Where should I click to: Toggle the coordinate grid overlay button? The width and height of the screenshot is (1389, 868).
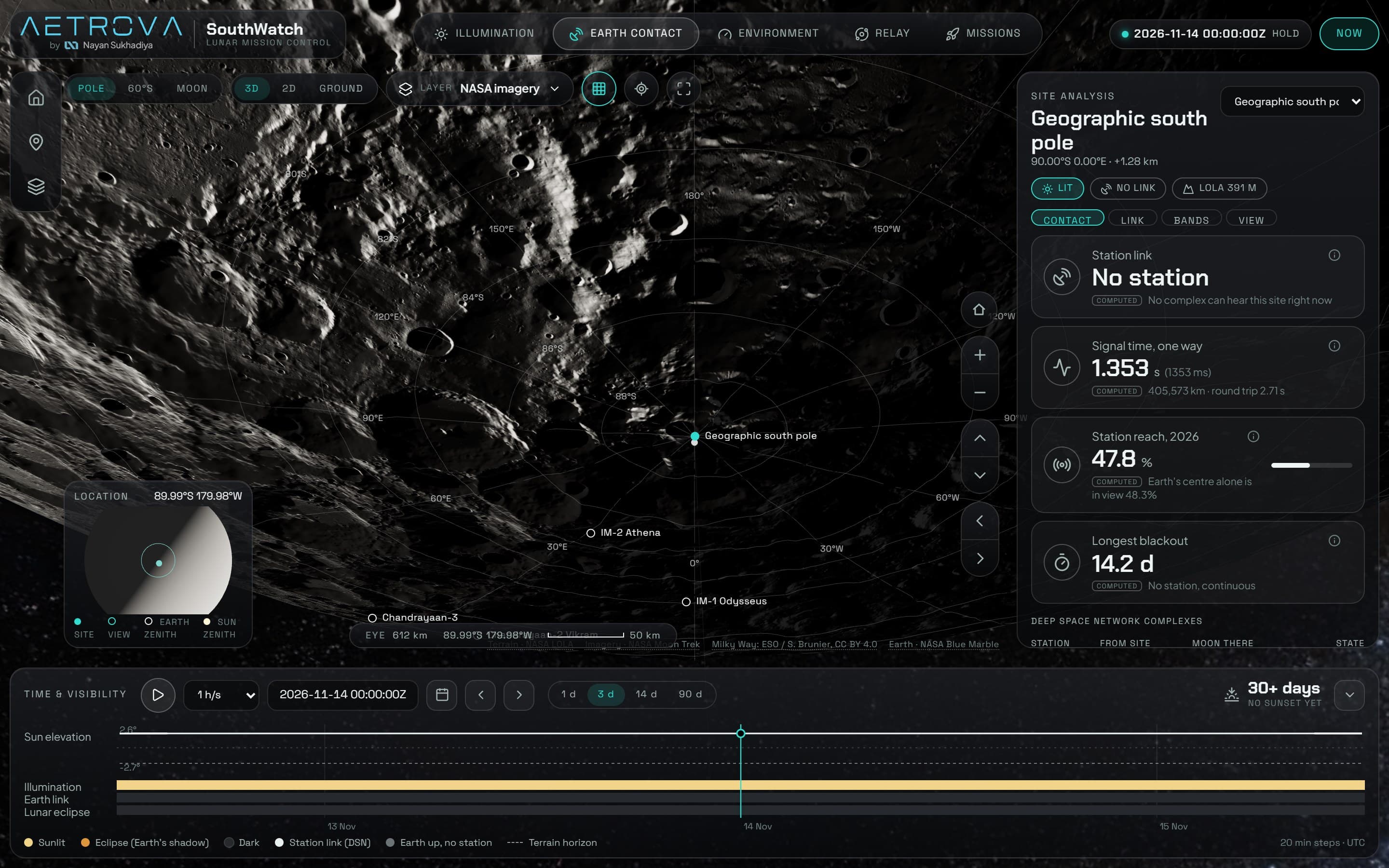click(x=599, y=89)
